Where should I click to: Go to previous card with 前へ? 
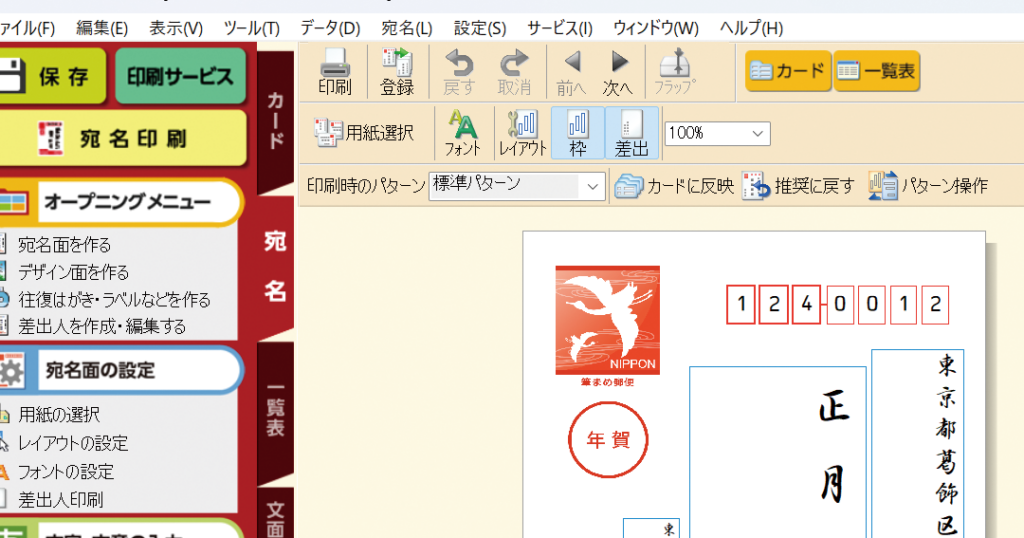pos(572,71)
